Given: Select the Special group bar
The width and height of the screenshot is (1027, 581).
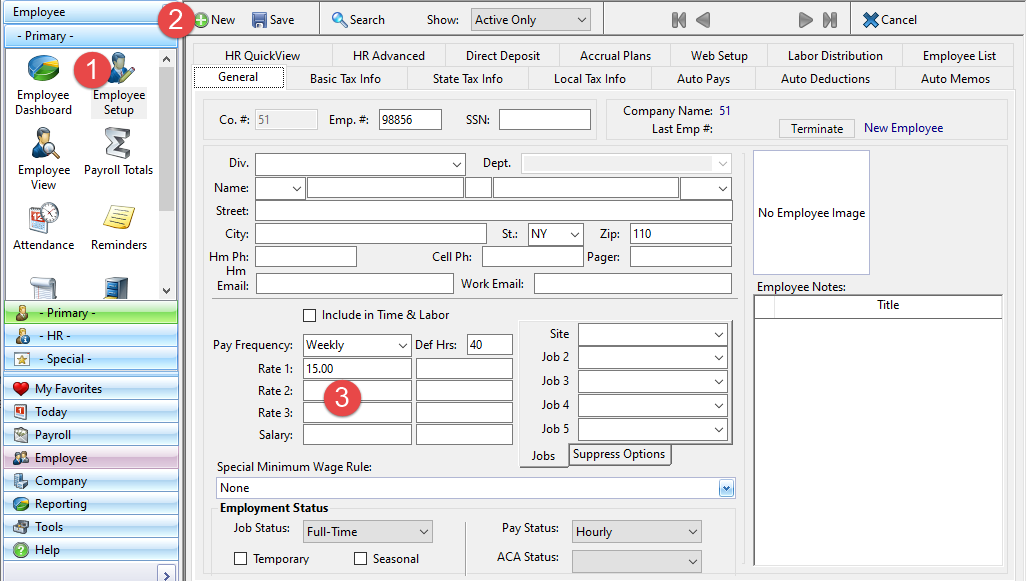Looking at the screenshot, I should [x=91, y=358].
